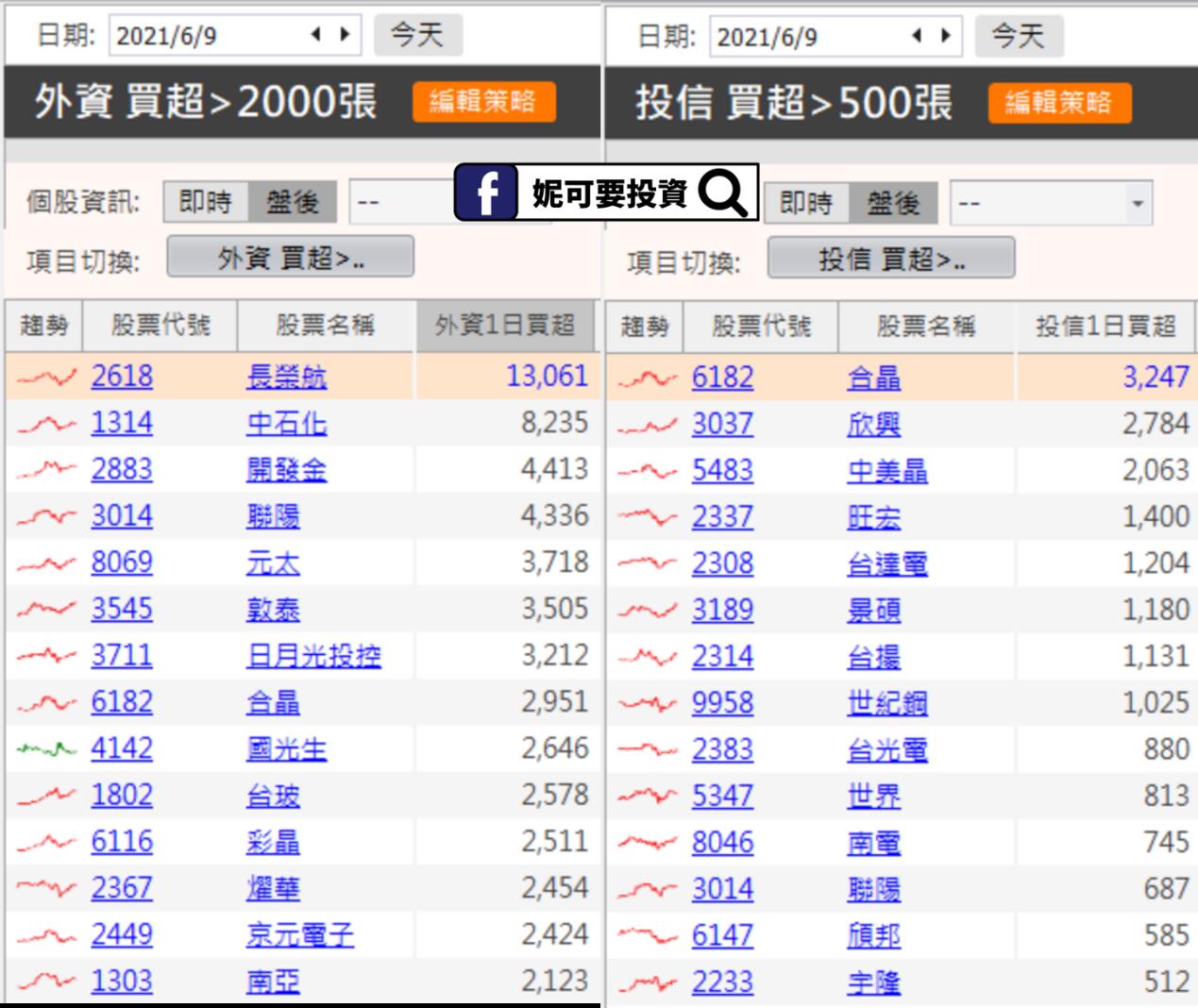Click 編輯策略 next to 外資 買超>2000張
Screen dimensions: 1198x1008
click(x=483, y=102)
